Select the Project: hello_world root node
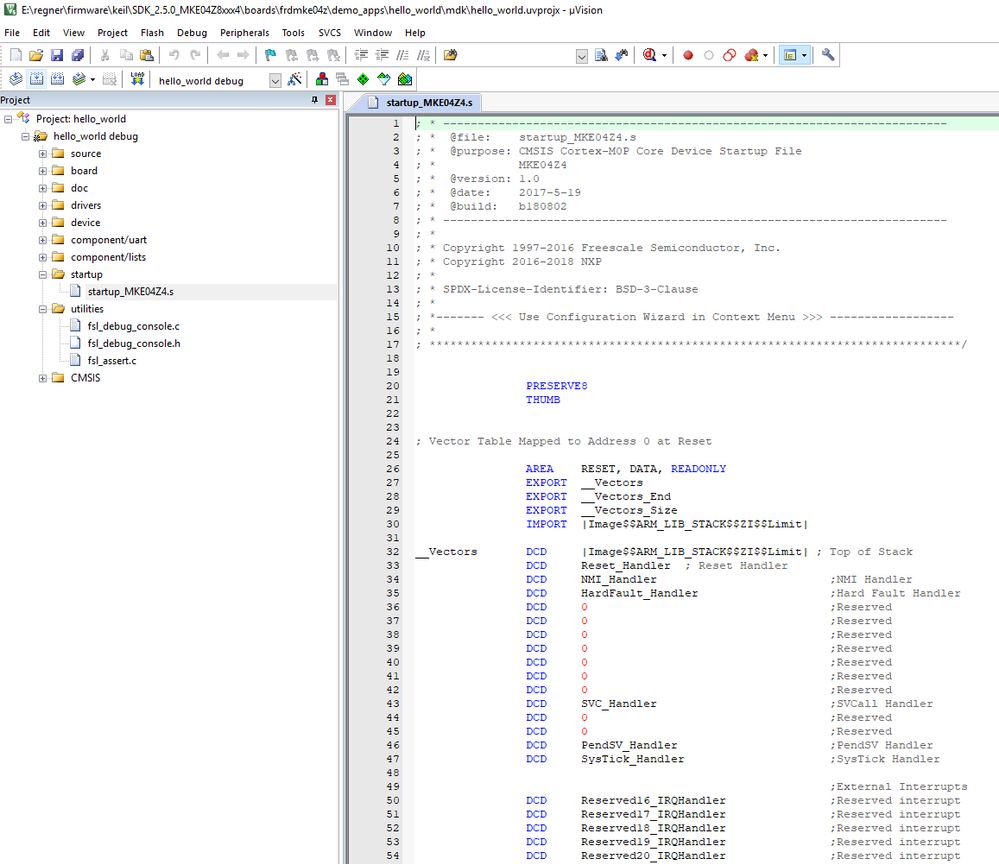This screenshot has height=864, width=999. tap(81, 119)
